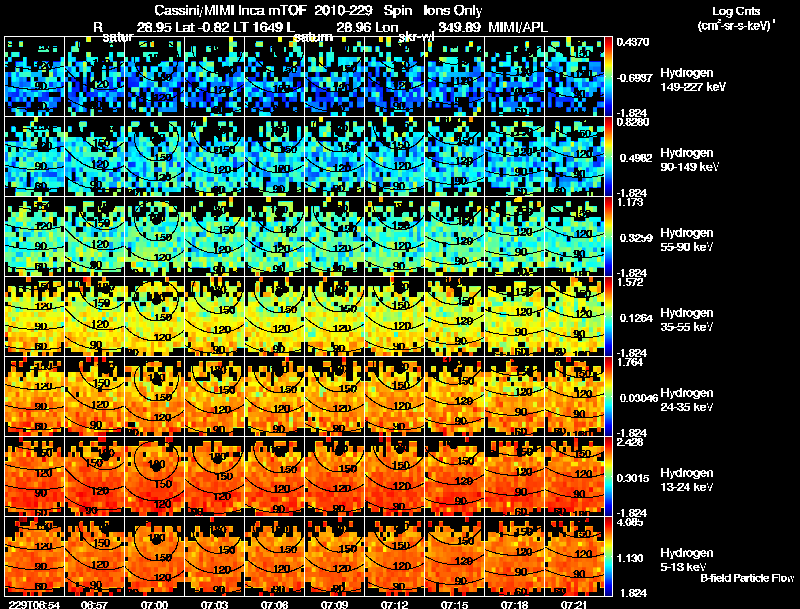Select the 55-90 keV image panel at 07:06
The height and width of the screenshot is (609, 800).
point(274,236)
